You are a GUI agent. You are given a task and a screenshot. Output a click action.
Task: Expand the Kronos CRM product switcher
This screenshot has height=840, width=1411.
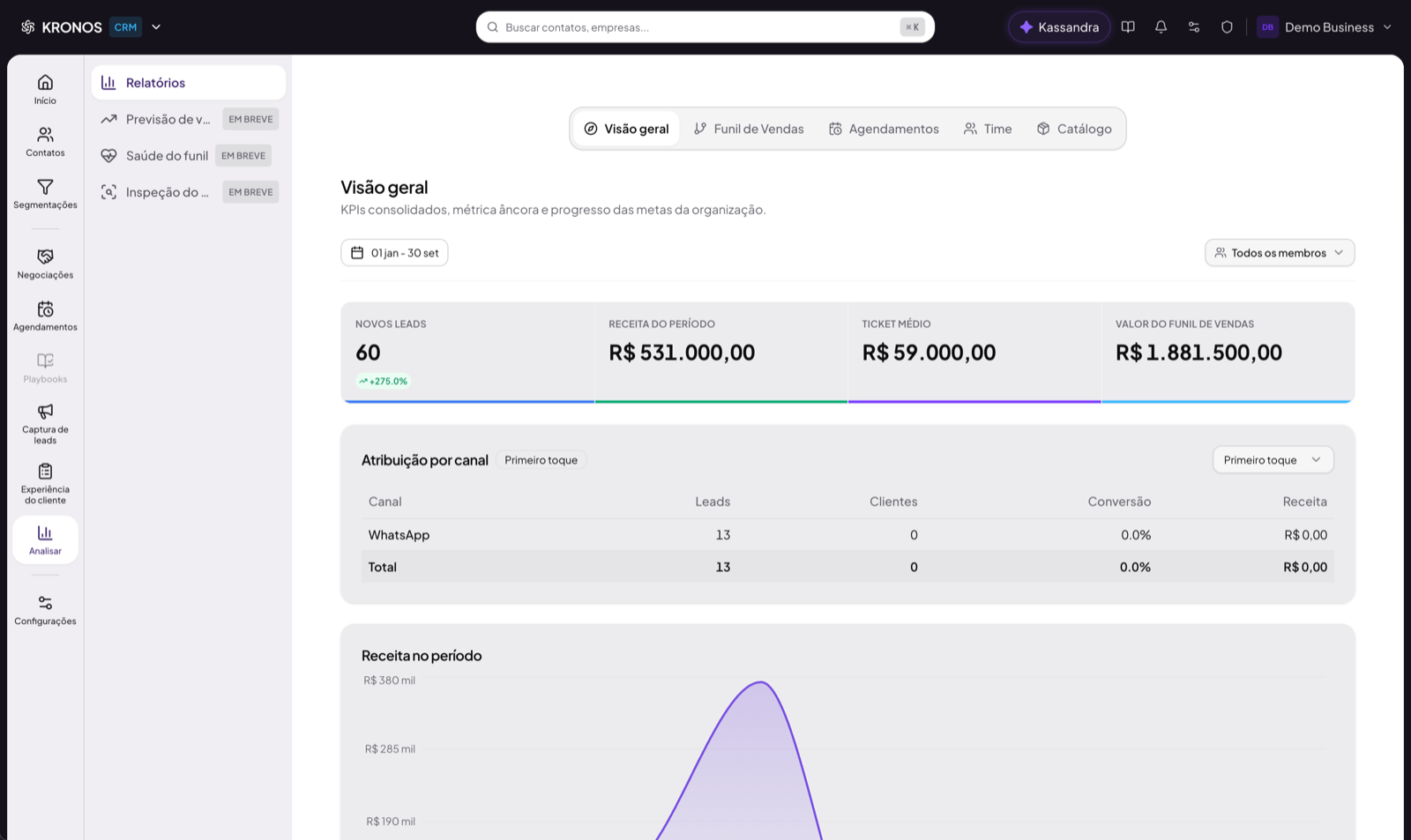156,27
